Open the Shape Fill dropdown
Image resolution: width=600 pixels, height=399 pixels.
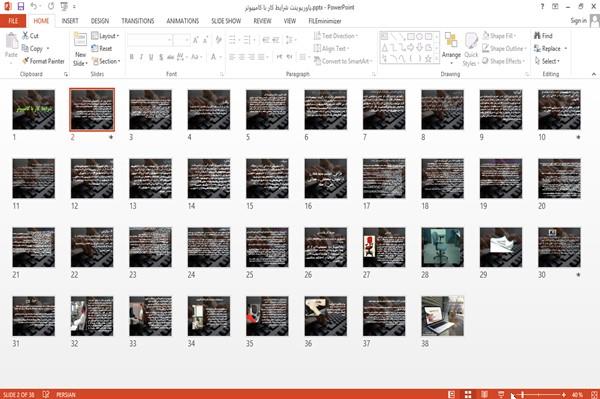click(500, 36)
